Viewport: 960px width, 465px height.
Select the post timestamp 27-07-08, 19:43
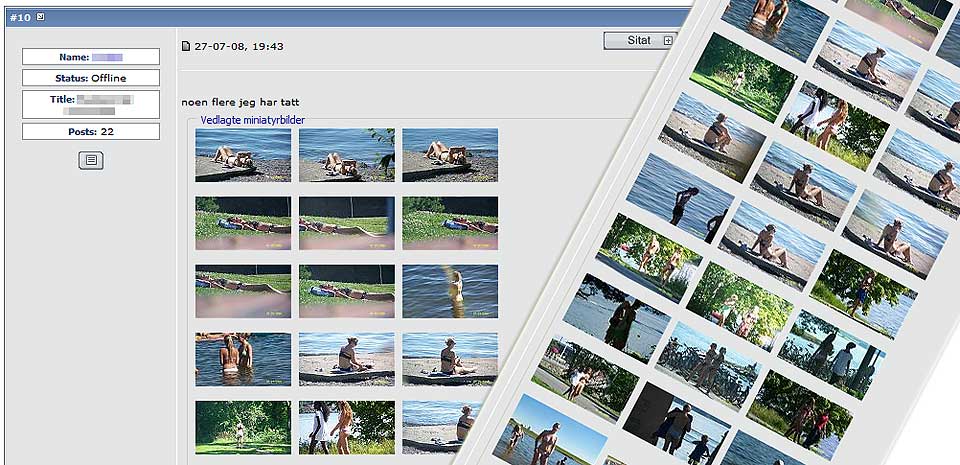click(x=239, y=46)
